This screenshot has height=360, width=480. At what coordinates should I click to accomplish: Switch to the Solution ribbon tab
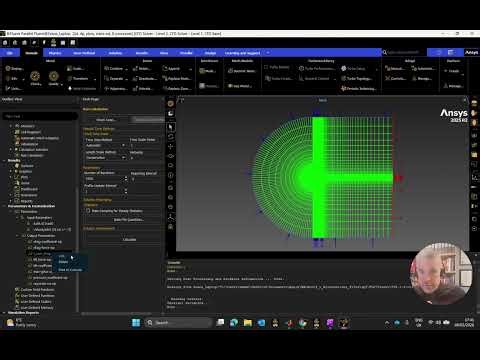tap(115, 53)
